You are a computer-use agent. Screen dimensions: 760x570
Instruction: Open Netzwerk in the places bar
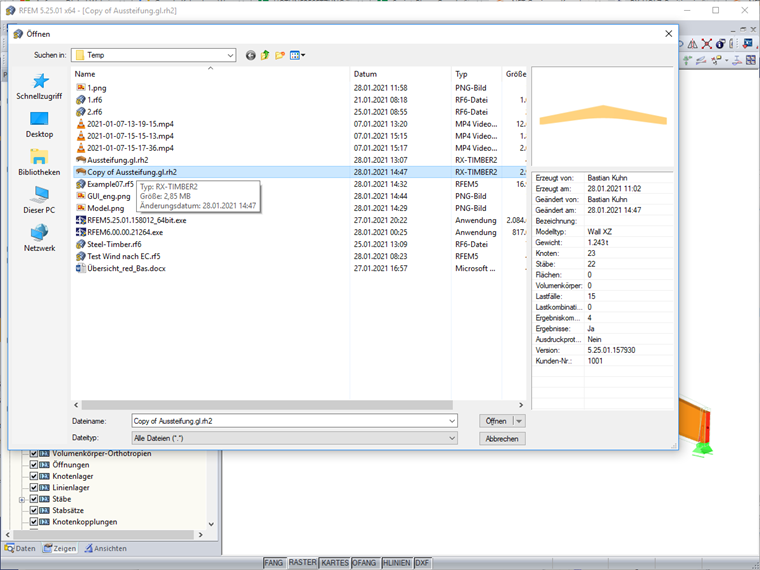click(x=39, y=238)
